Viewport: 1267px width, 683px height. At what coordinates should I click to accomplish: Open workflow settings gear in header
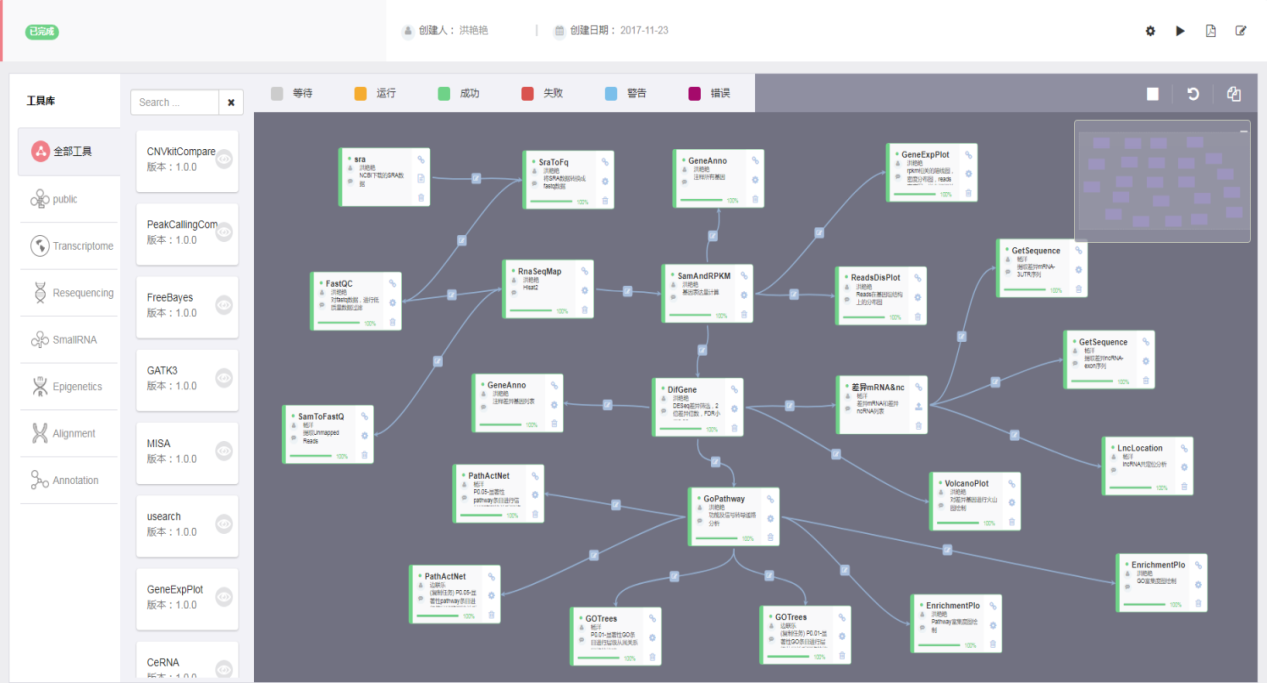[1150, 31]
